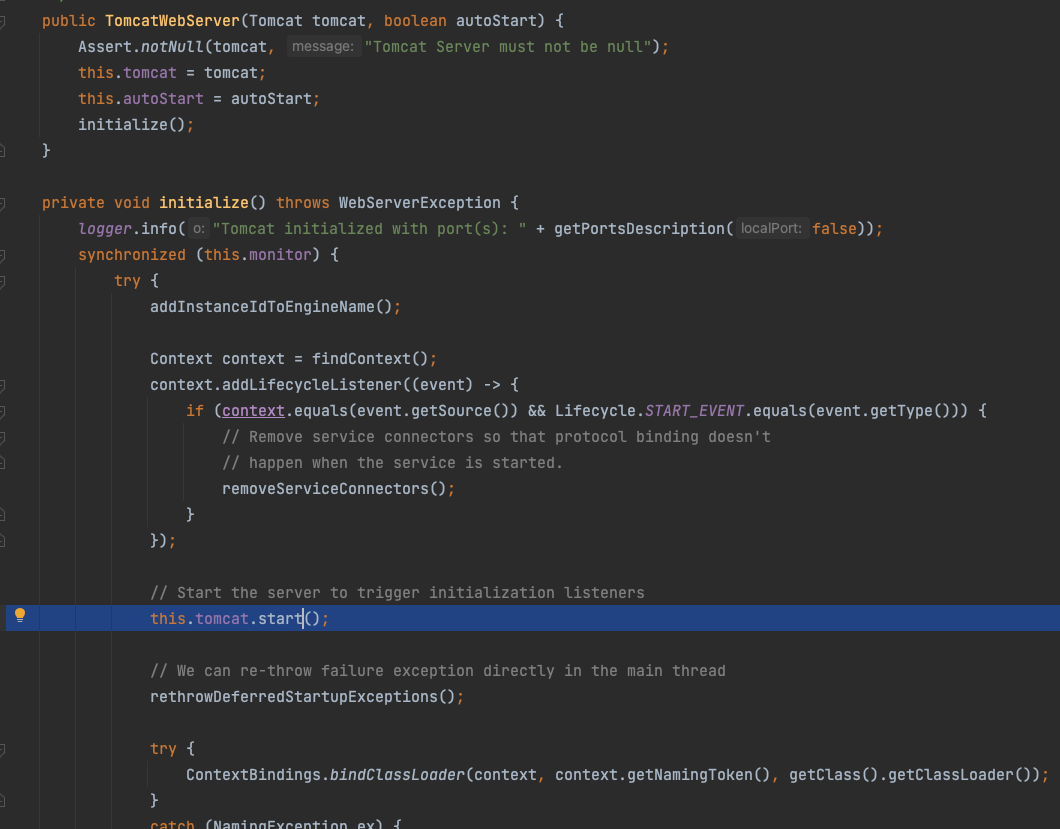Click the addInstanceIdToEngineName() call

(x=271, y=307)
